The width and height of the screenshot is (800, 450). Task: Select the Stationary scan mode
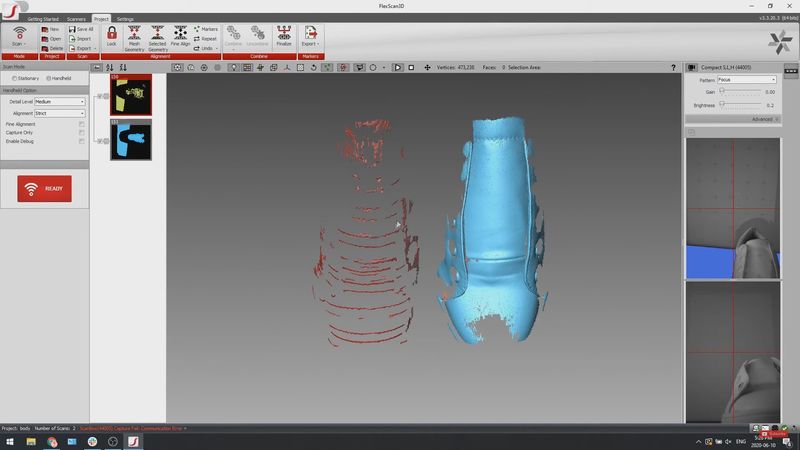click(14, 78)
